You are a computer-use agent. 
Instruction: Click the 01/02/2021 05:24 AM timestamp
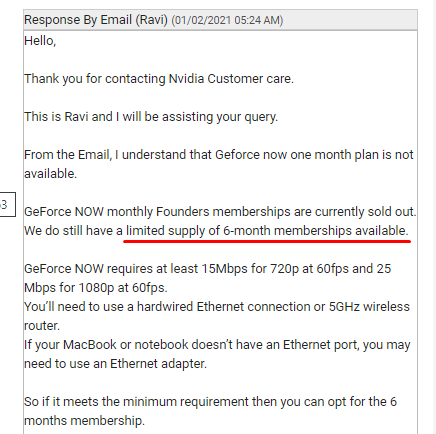coord(227,20)
